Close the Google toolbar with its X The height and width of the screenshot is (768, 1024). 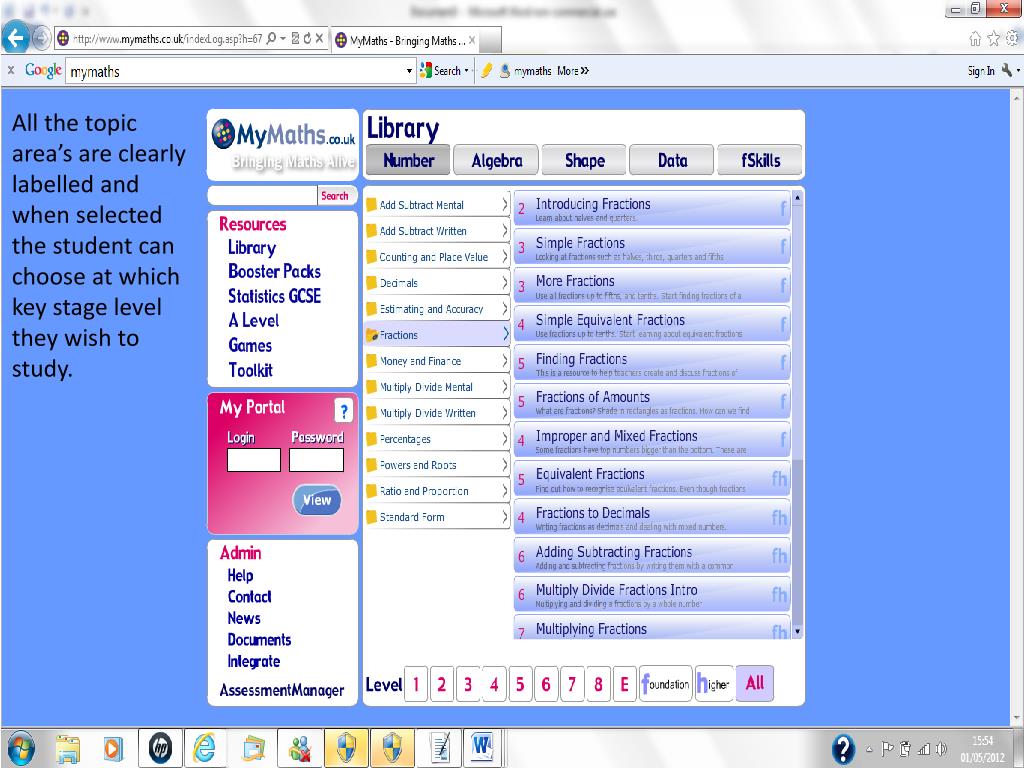pyautogui.click(x=10, y=69)
